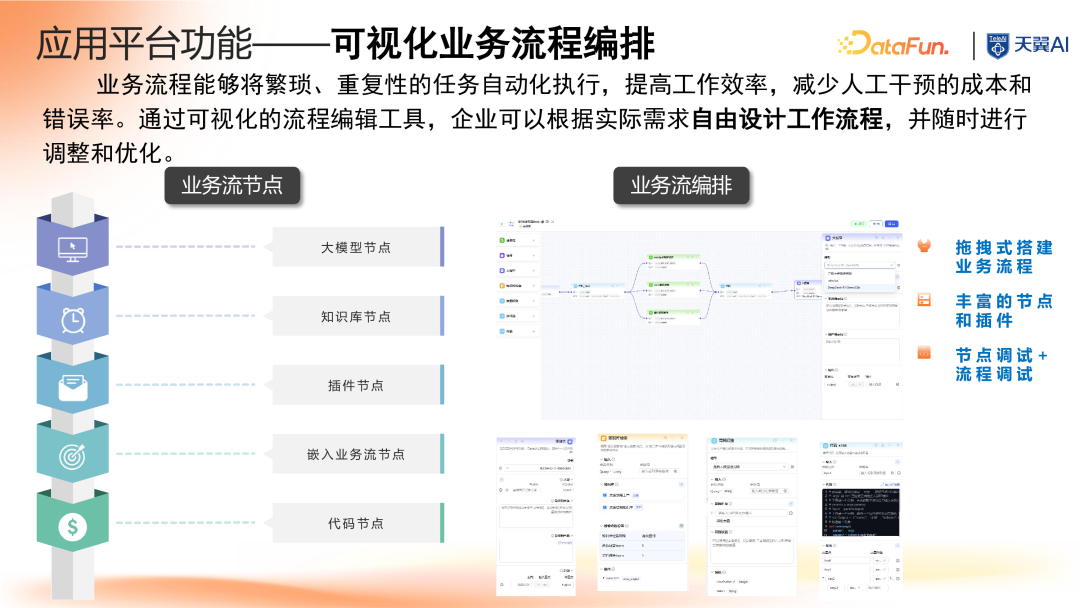This screenshot has height=608, width=1080.
Task: Open the workflow canvas screenshot
Action: tap(699, 319)
